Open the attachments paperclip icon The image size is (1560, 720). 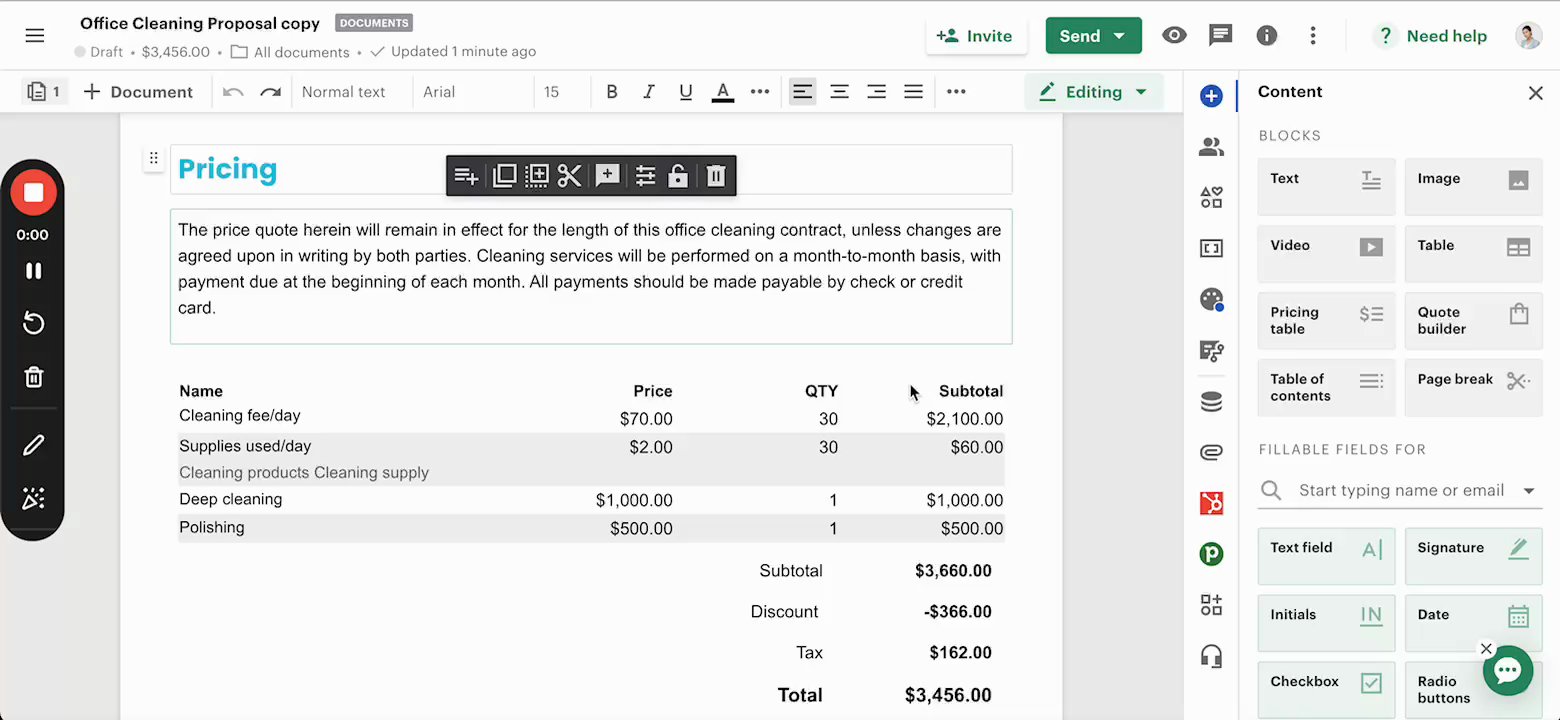(1211, 452)
